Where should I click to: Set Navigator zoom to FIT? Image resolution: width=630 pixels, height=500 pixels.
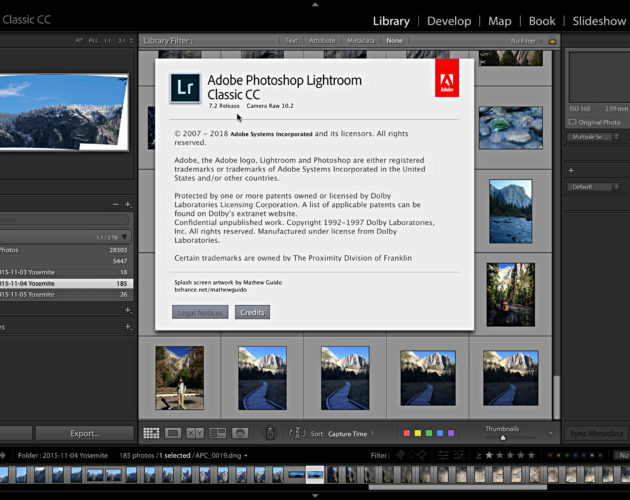pyautogui.click(x=79, y=41)
